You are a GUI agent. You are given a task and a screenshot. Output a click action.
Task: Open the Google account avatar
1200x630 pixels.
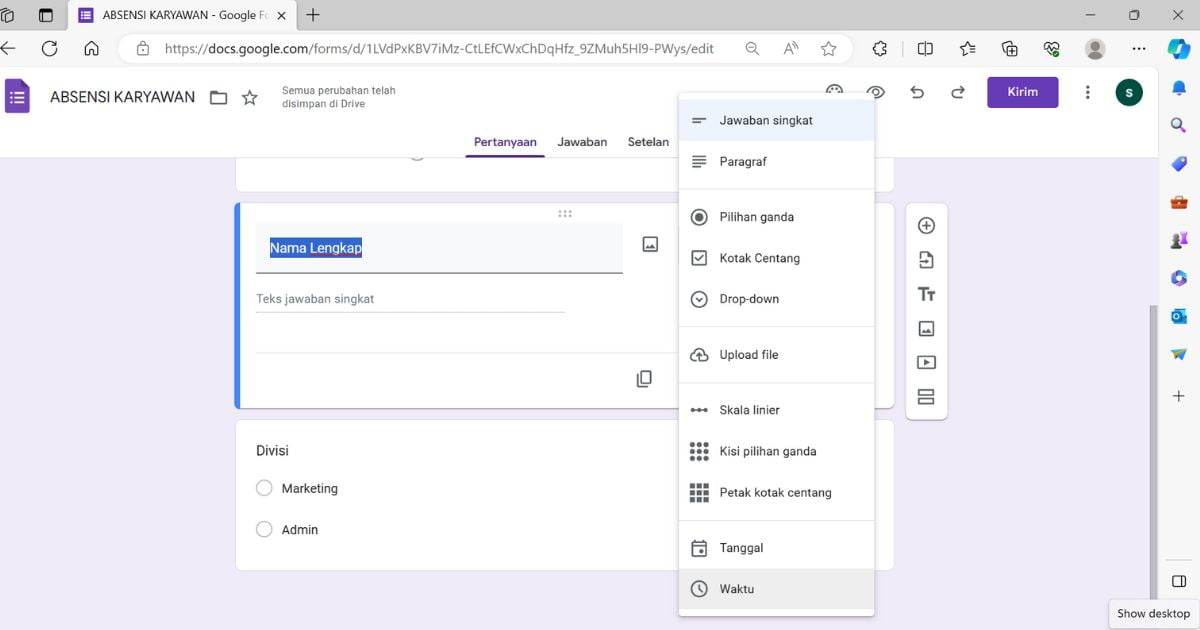[1129, 93]
